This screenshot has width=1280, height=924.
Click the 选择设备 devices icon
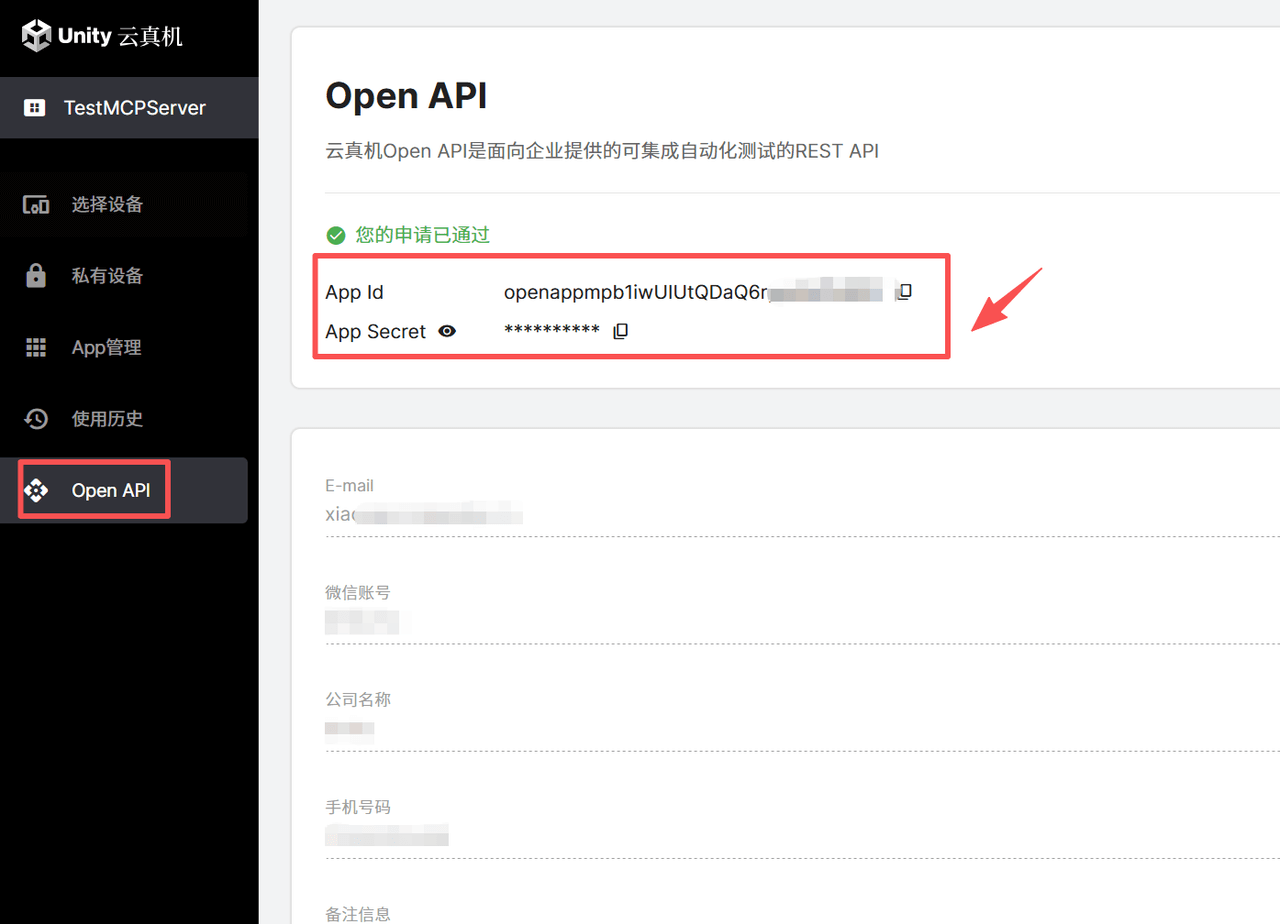click(x=36, y=205)
